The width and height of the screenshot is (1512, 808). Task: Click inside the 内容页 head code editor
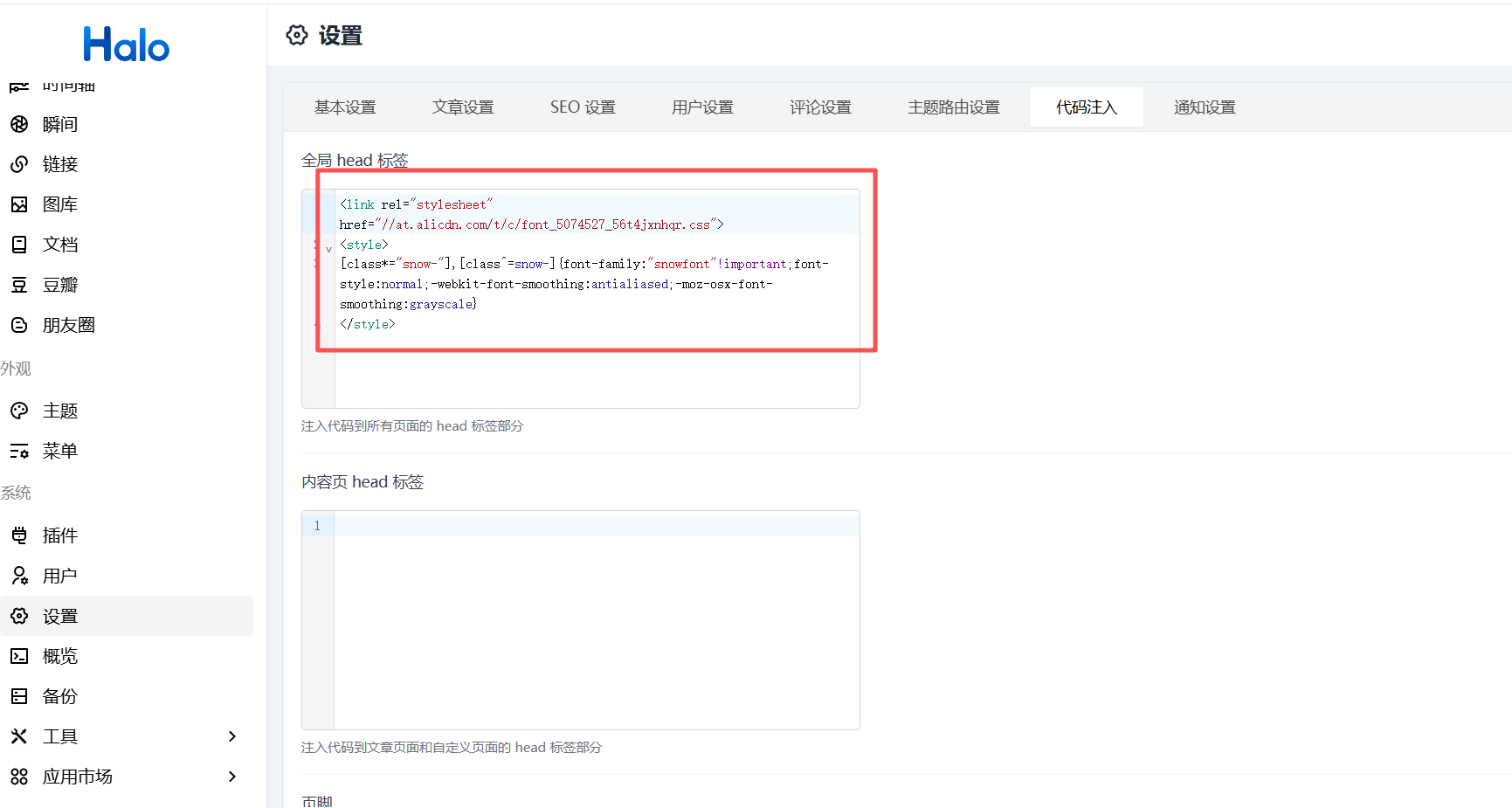[596, 620]
